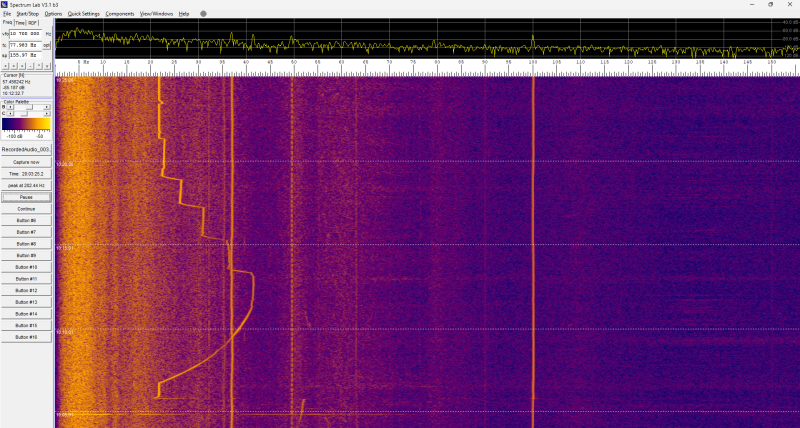Click the Continue button
800x428 pixels.
click(26, 209)
